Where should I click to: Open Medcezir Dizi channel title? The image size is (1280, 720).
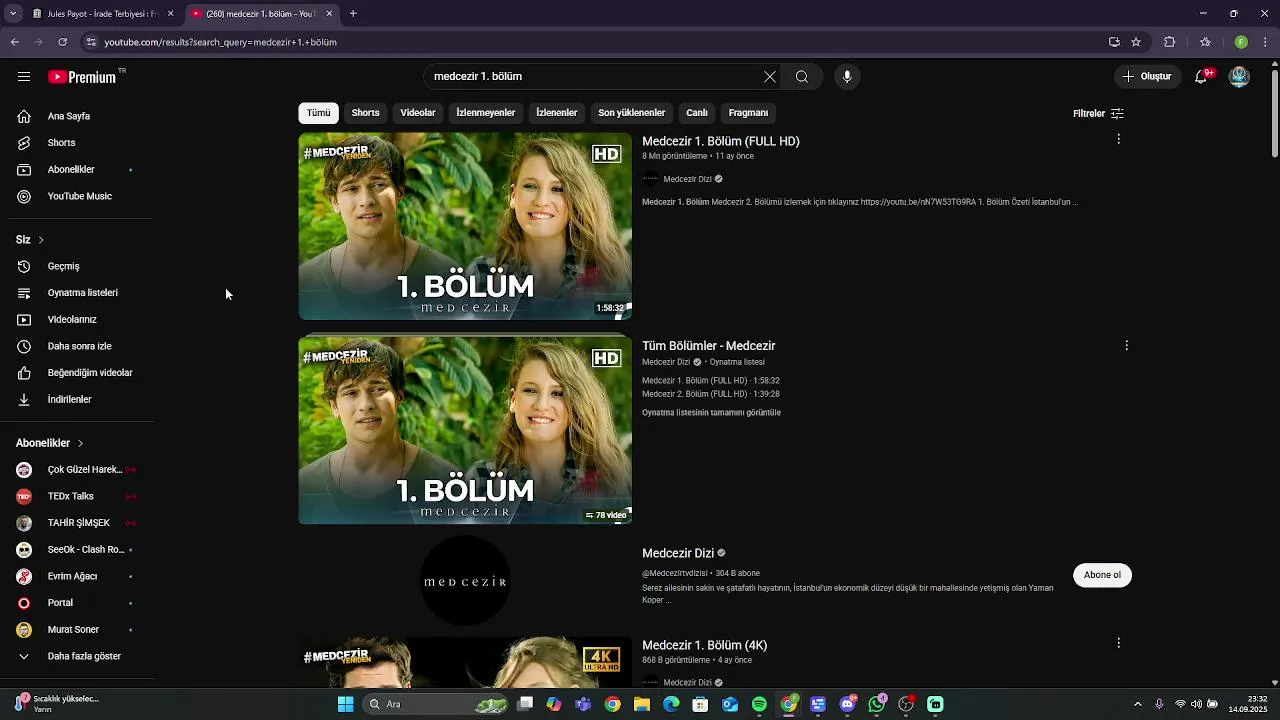tap(678, 553)
